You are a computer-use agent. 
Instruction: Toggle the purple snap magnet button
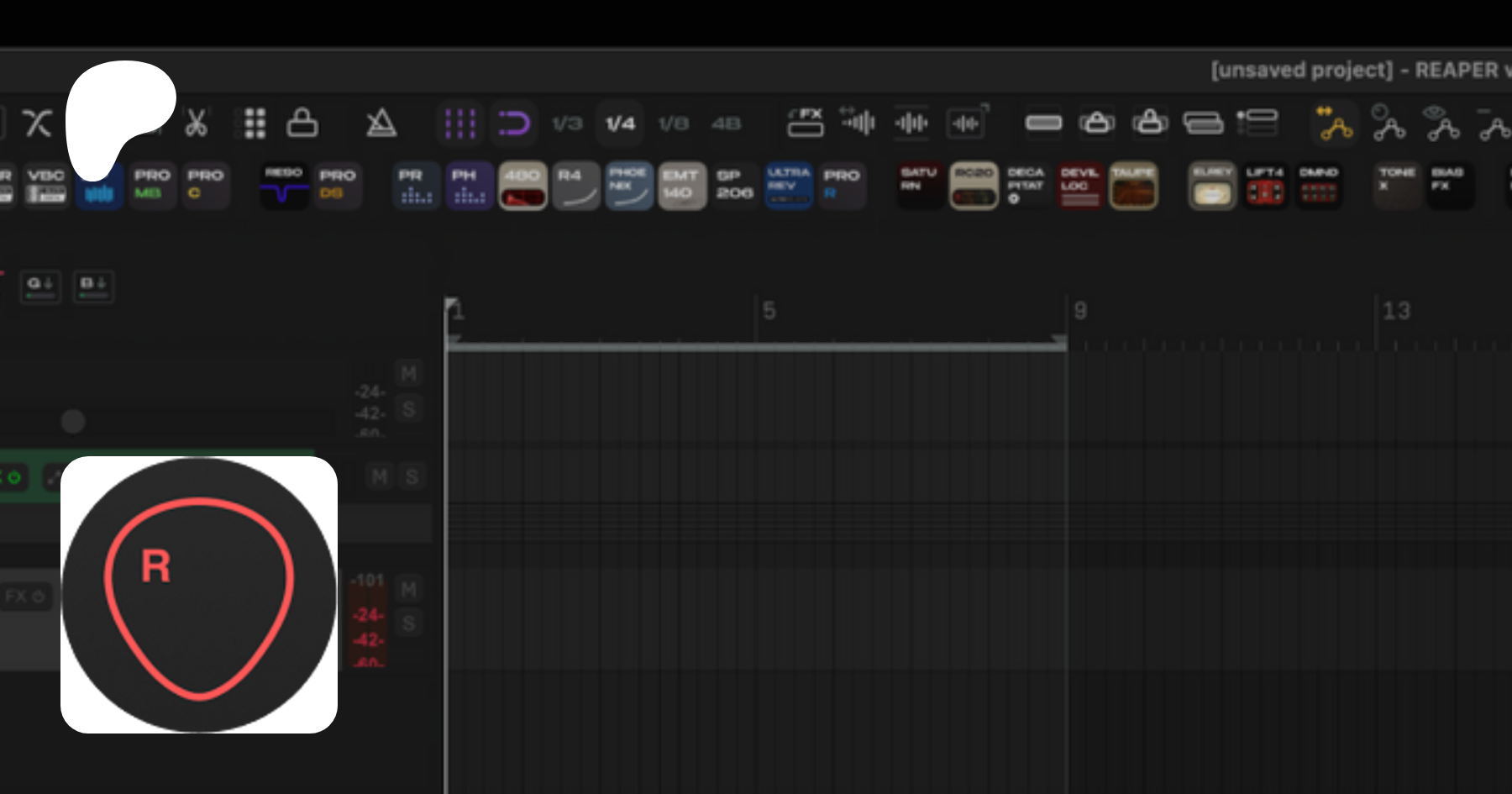(x=513, y=124)
